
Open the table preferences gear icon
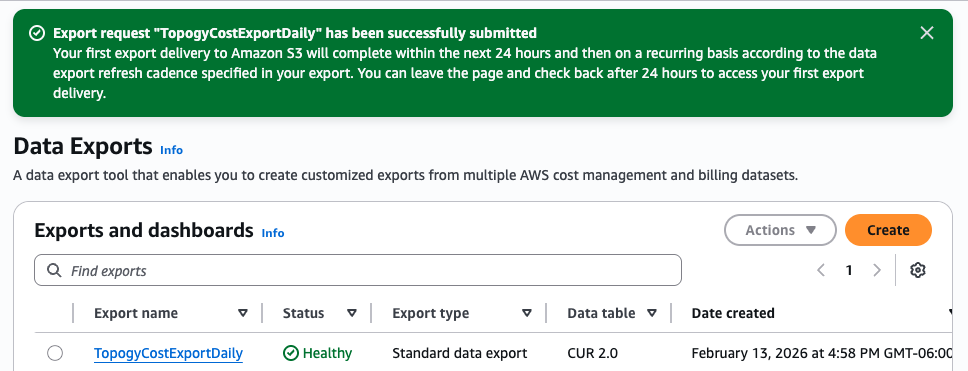click(918, 270)
